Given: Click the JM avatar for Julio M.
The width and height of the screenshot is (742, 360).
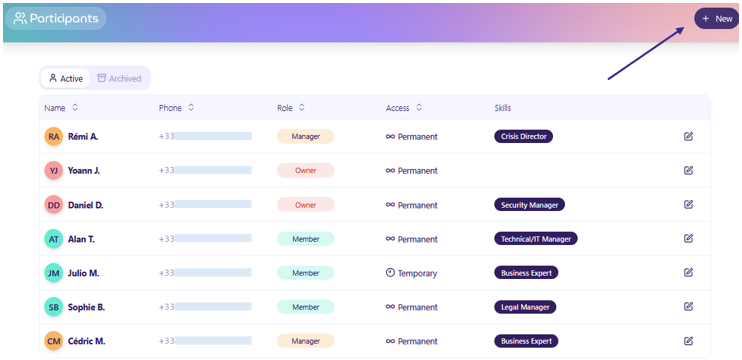Looking at the screenshot, I should [53, 273].
